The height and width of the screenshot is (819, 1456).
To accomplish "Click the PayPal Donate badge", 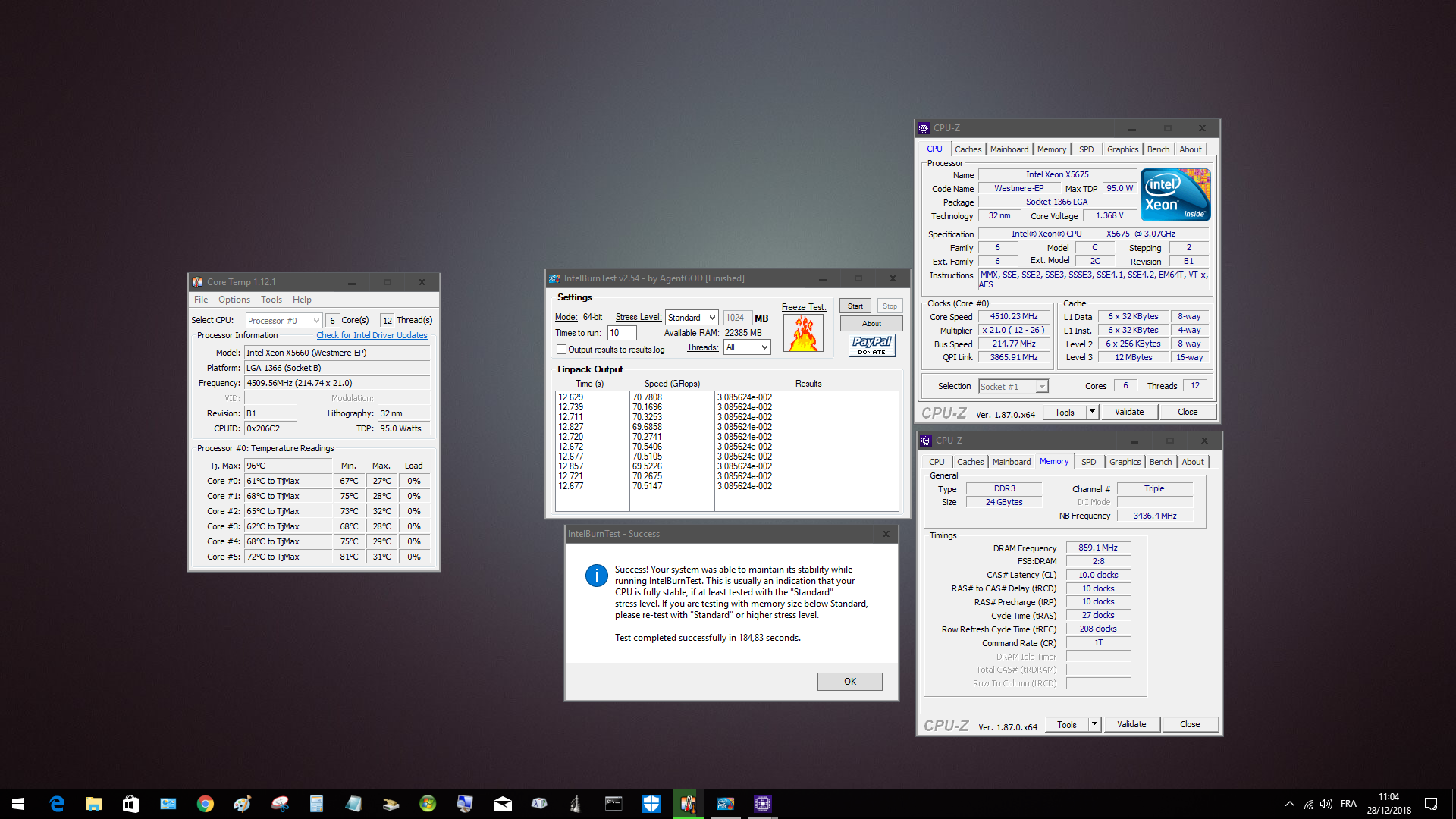I will coord(871,345).
